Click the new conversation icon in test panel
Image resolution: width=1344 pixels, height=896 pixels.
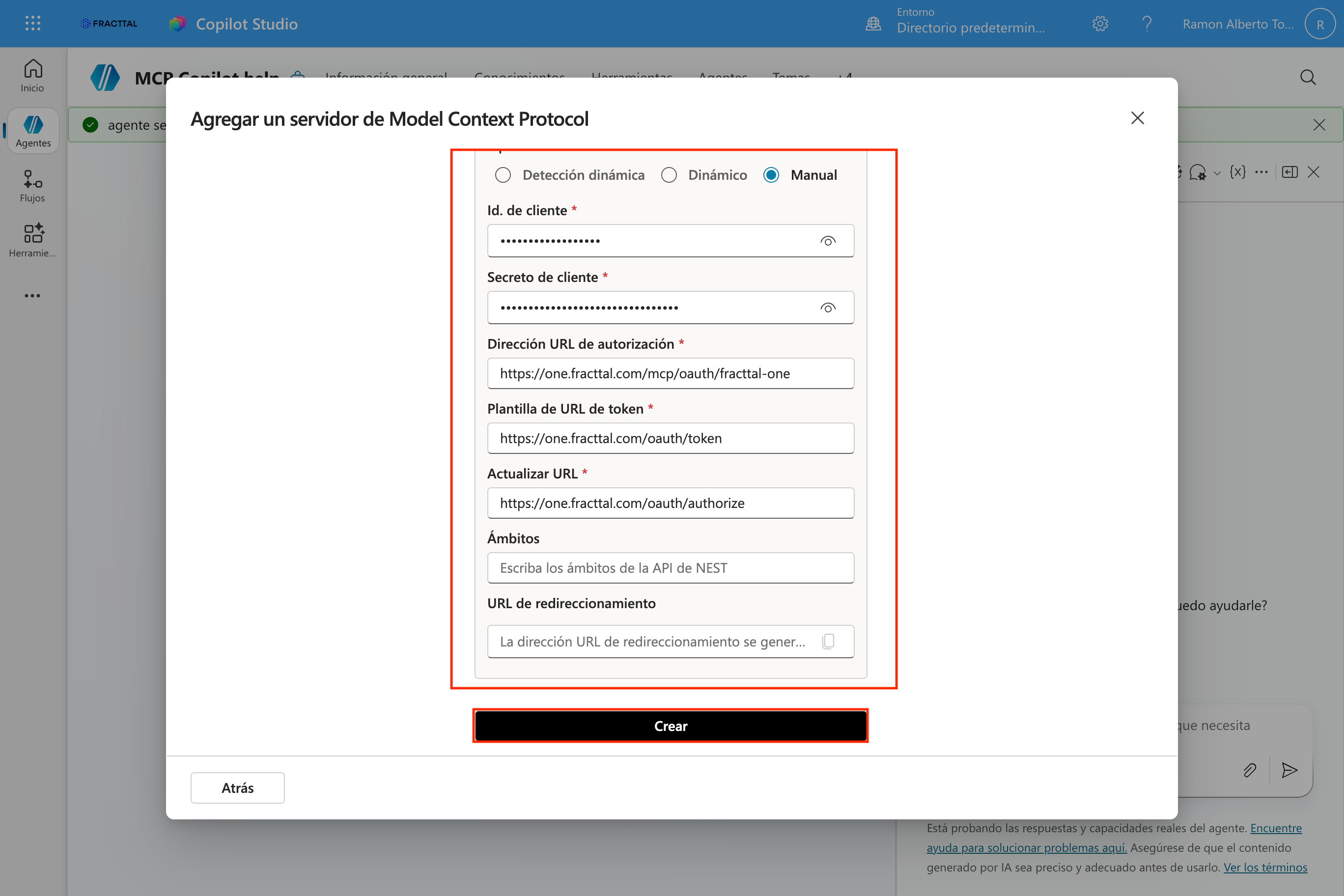[x=1198, y=172]
